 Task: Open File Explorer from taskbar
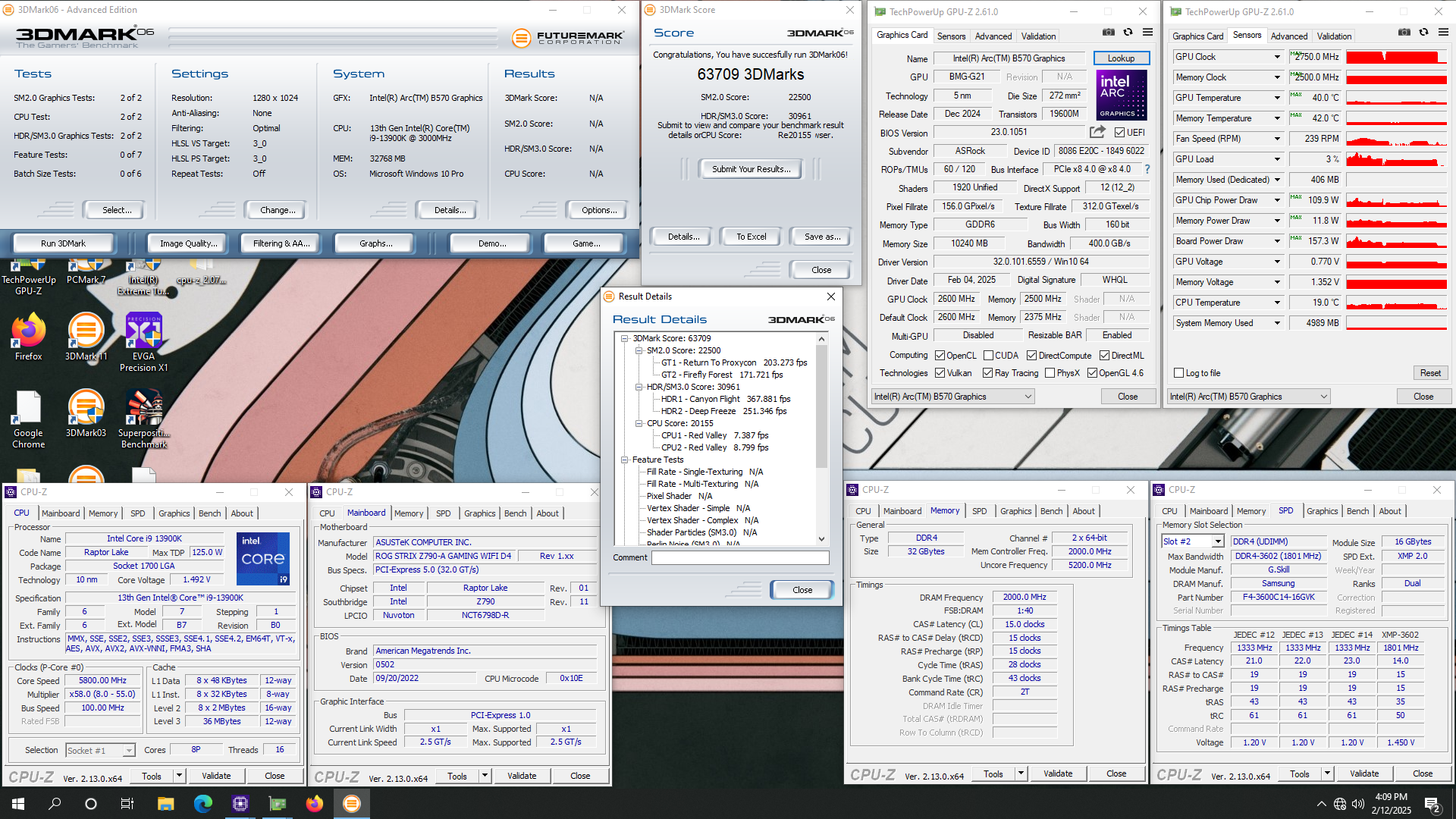click(x=165, y=804)
